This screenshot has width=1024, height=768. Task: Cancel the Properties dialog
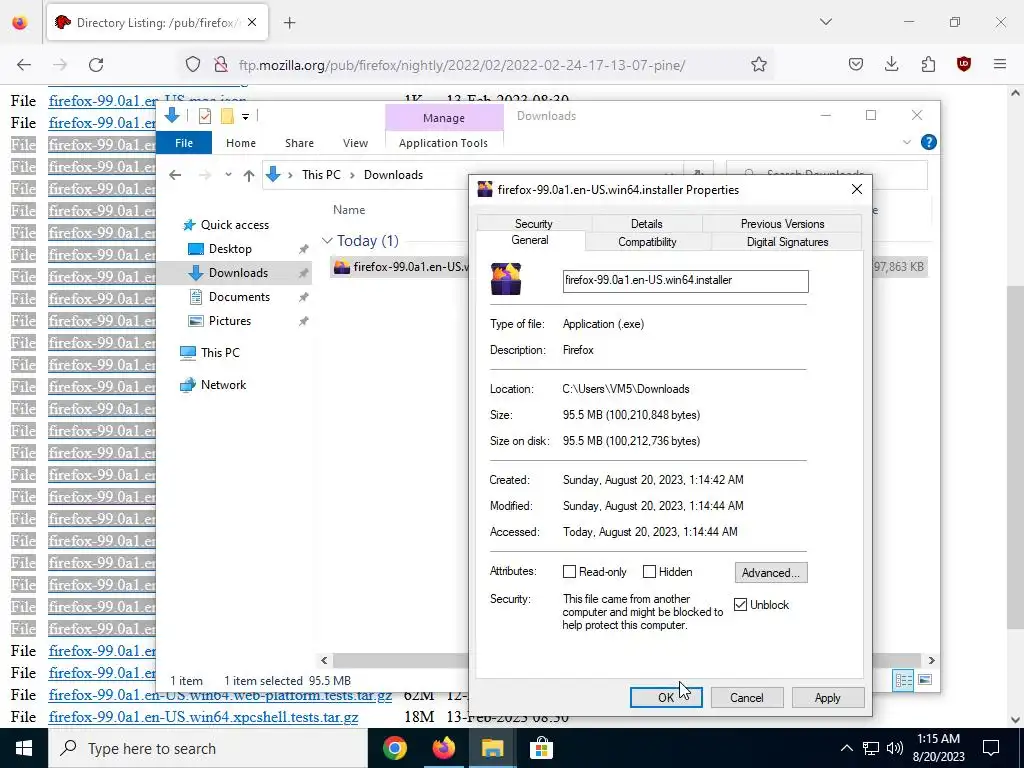(746, 697)
